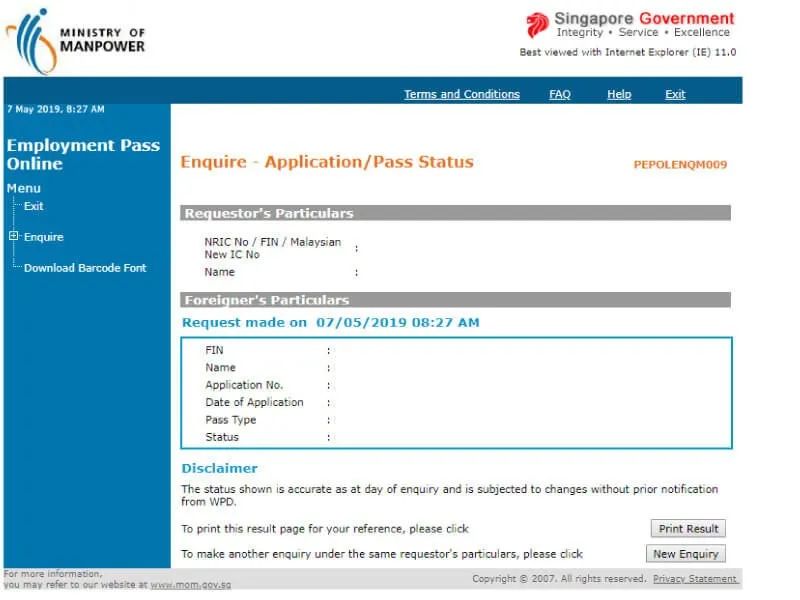Click the Status field in foreigner details

tap(222, 437)
